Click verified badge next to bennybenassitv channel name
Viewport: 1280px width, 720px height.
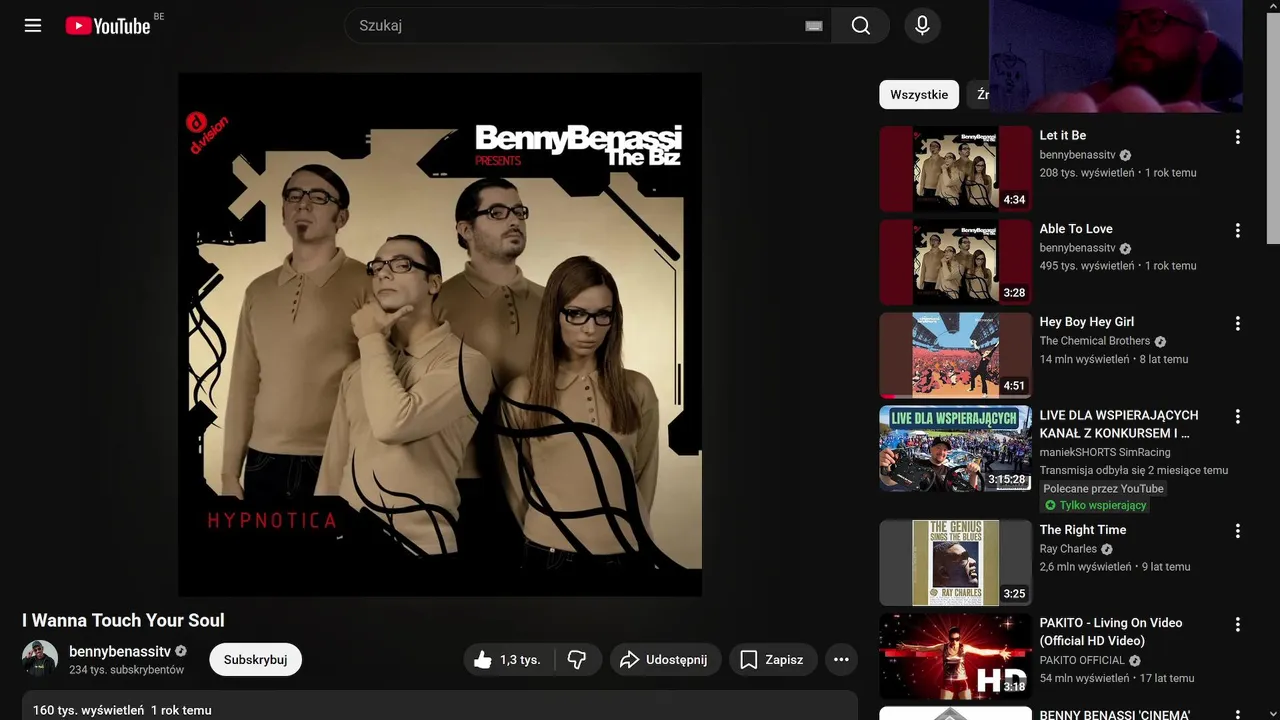(x=181, y=651)
